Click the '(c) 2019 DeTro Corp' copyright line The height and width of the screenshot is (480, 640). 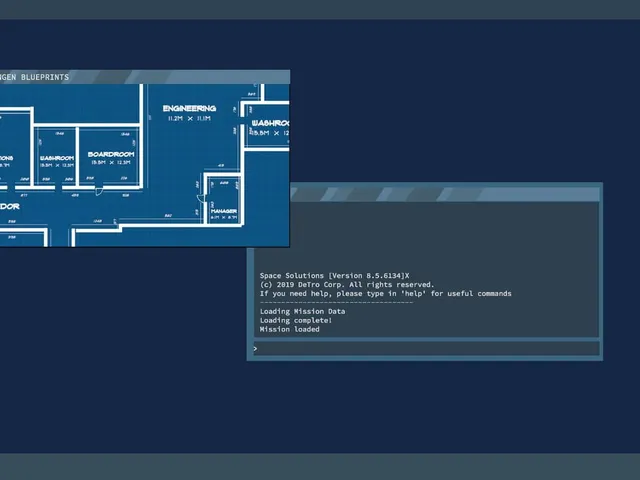click(x=347, y=285)
